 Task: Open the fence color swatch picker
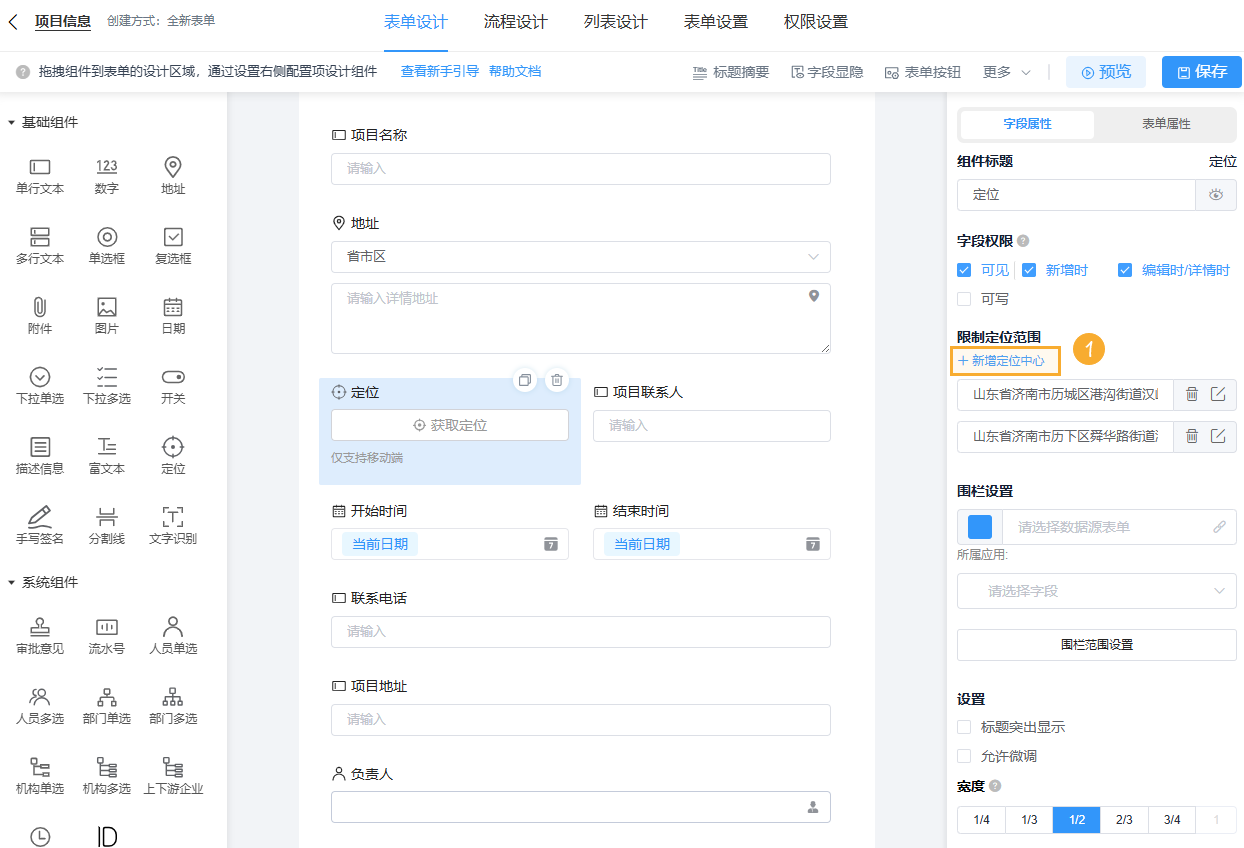point(978,526)
